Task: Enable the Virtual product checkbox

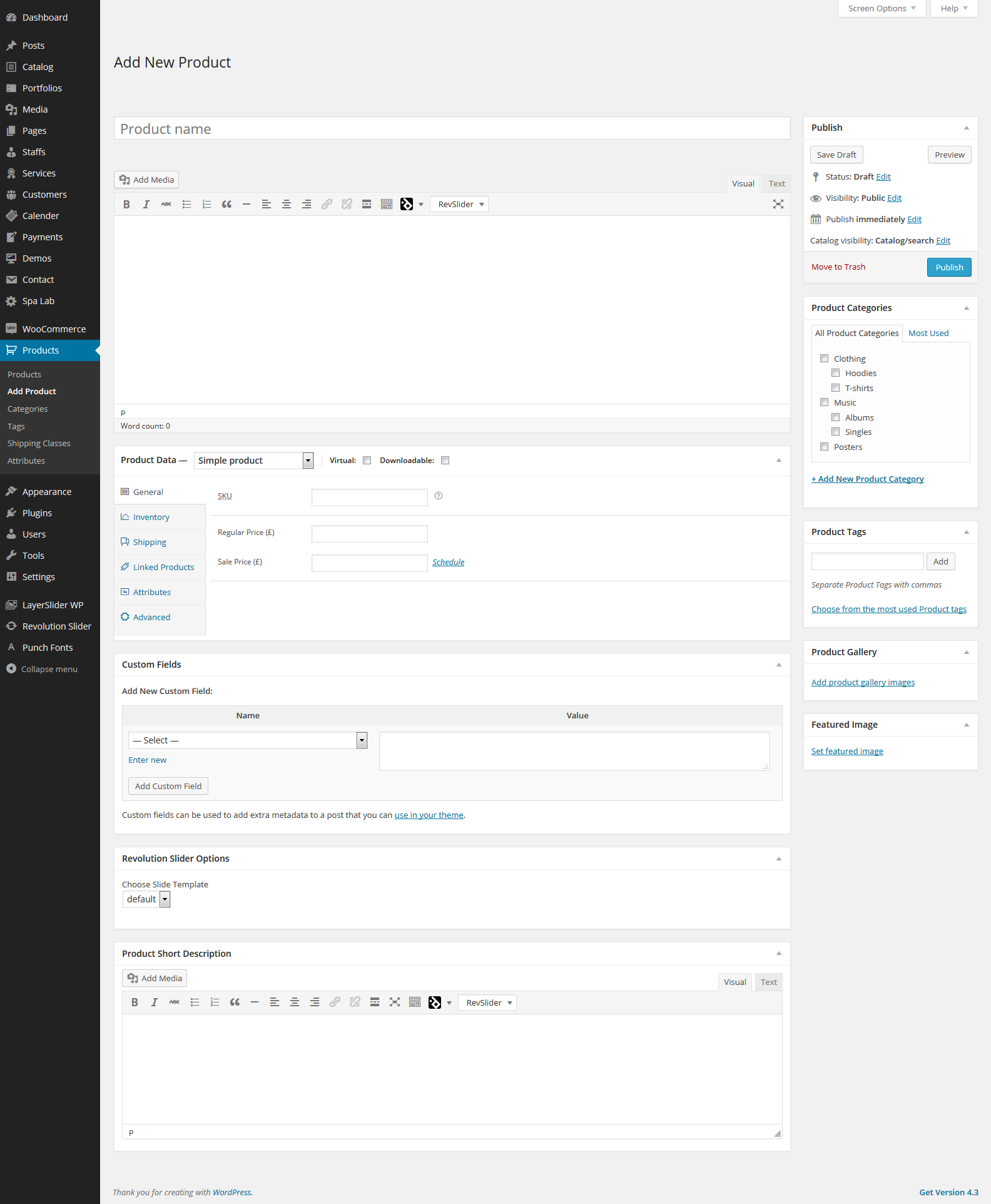Action: pyautogui.click(x=367, y=461)
